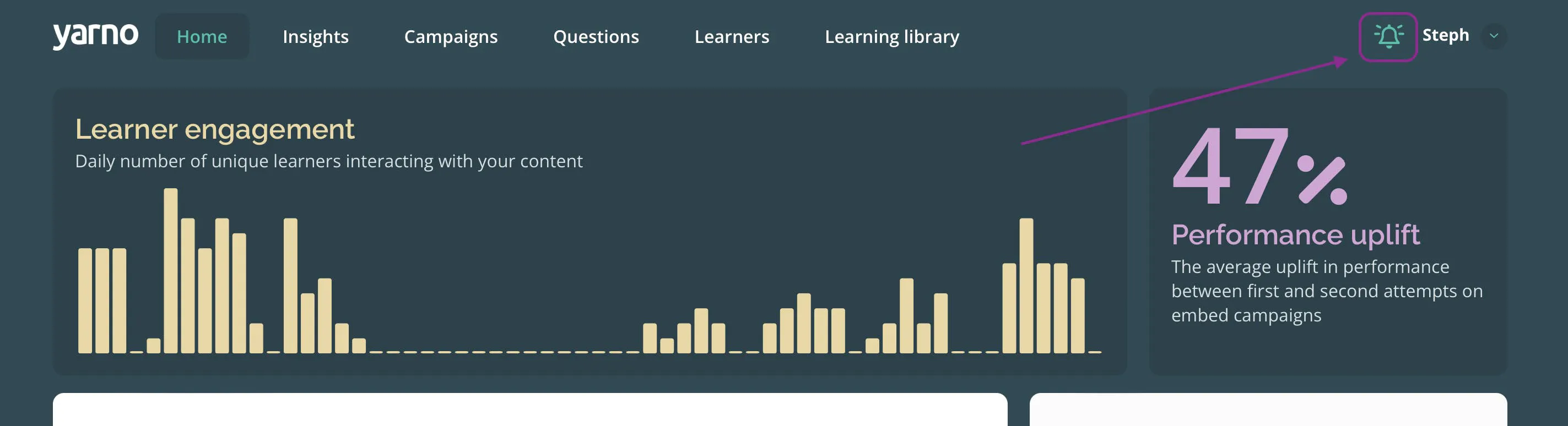Screen dimensions: 1568x426
Task: Click the engagement chart subtitle text
Action: tap(329, 161)
